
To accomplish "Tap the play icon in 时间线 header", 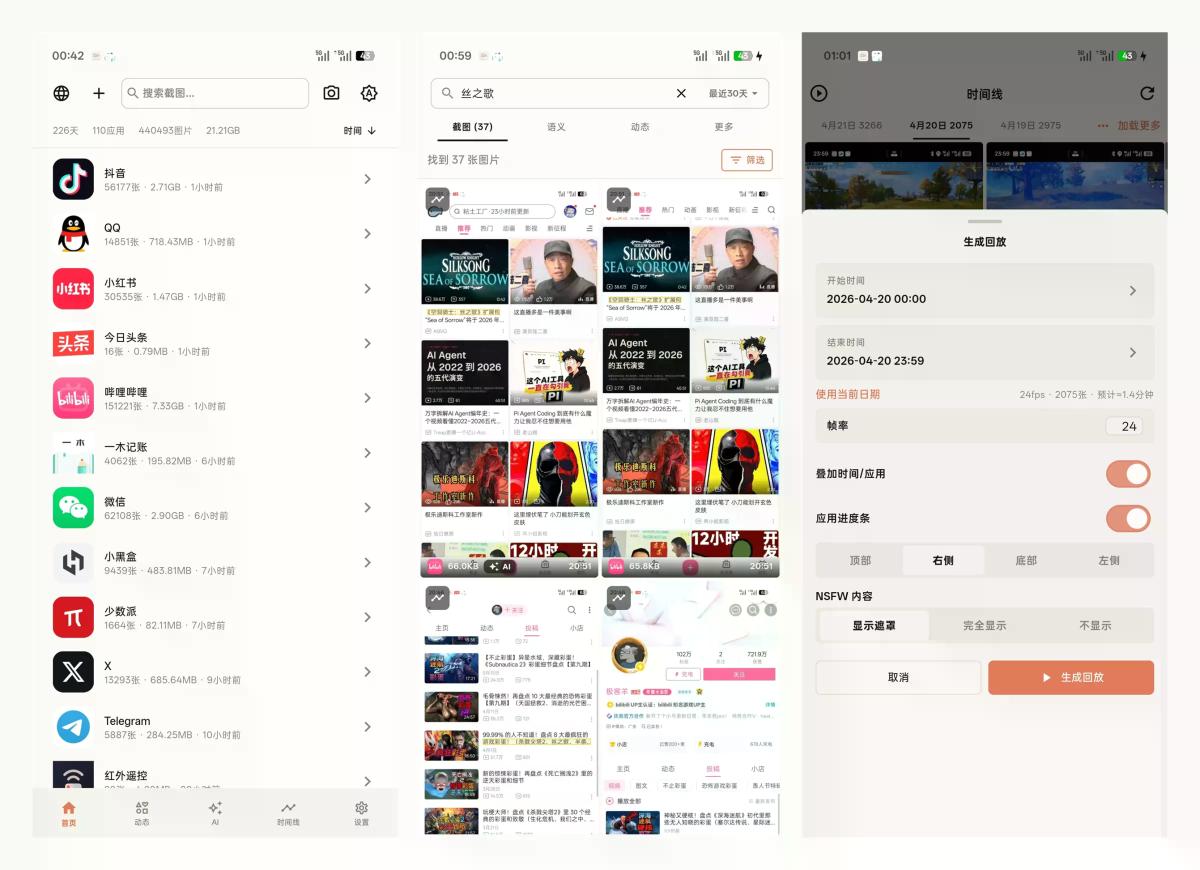I will [819, 93].
